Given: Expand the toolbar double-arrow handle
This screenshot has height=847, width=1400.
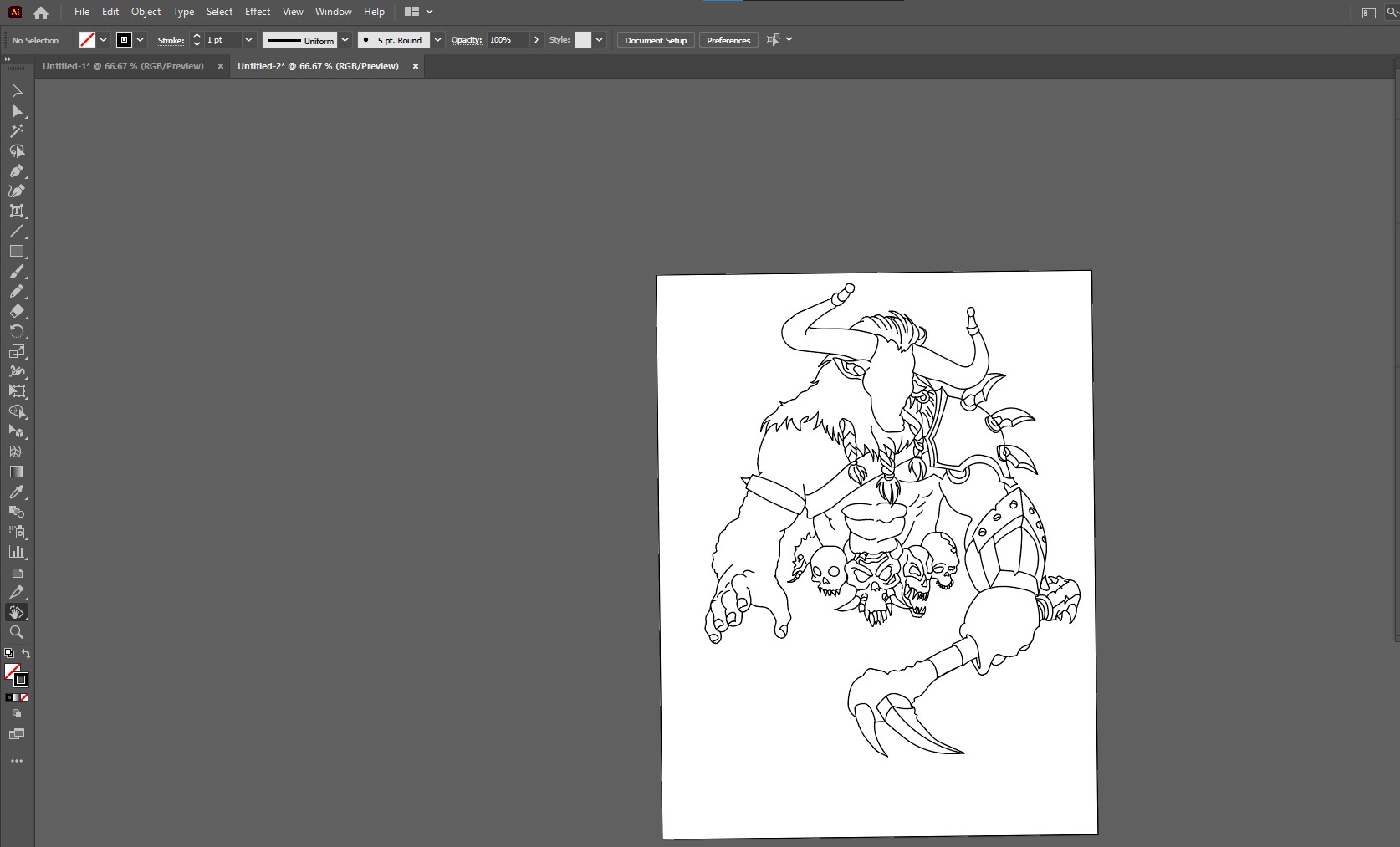Looking at the screenshot, I should click(x=8, y=59).
